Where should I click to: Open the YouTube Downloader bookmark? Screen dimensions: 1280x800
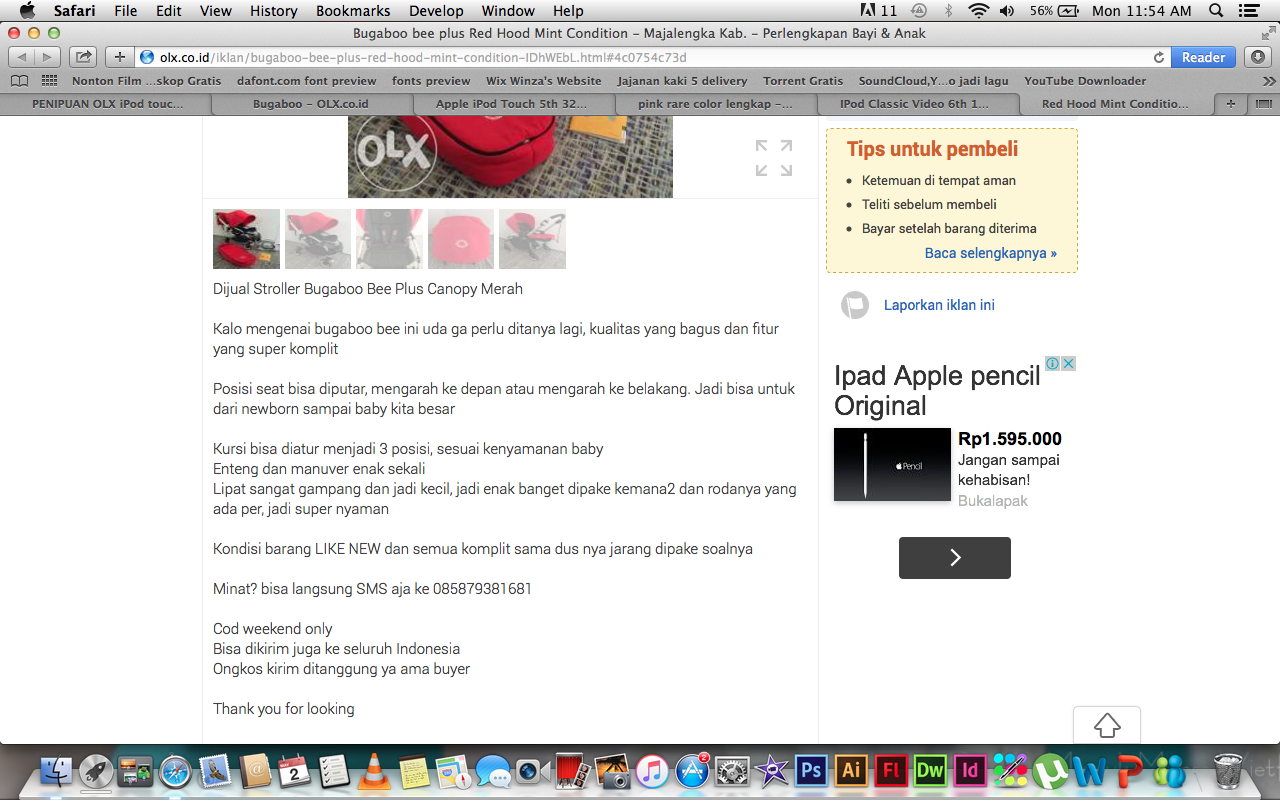1085,81
